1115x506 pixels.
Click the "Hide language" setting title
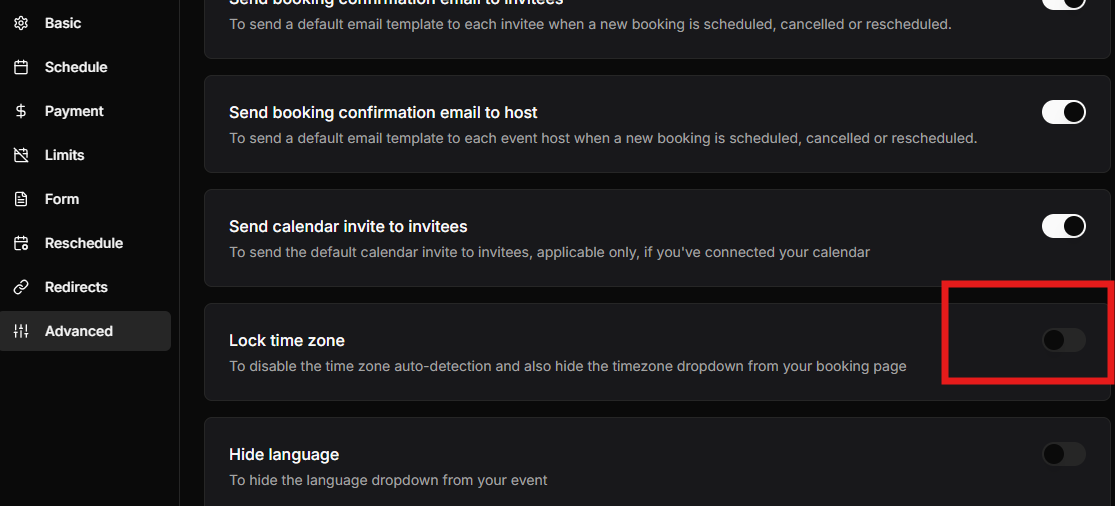(x=284, y=454)
